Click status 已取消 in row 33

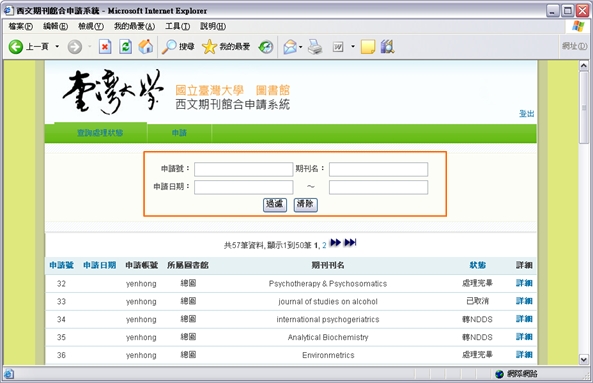click(x=478, y=301)
